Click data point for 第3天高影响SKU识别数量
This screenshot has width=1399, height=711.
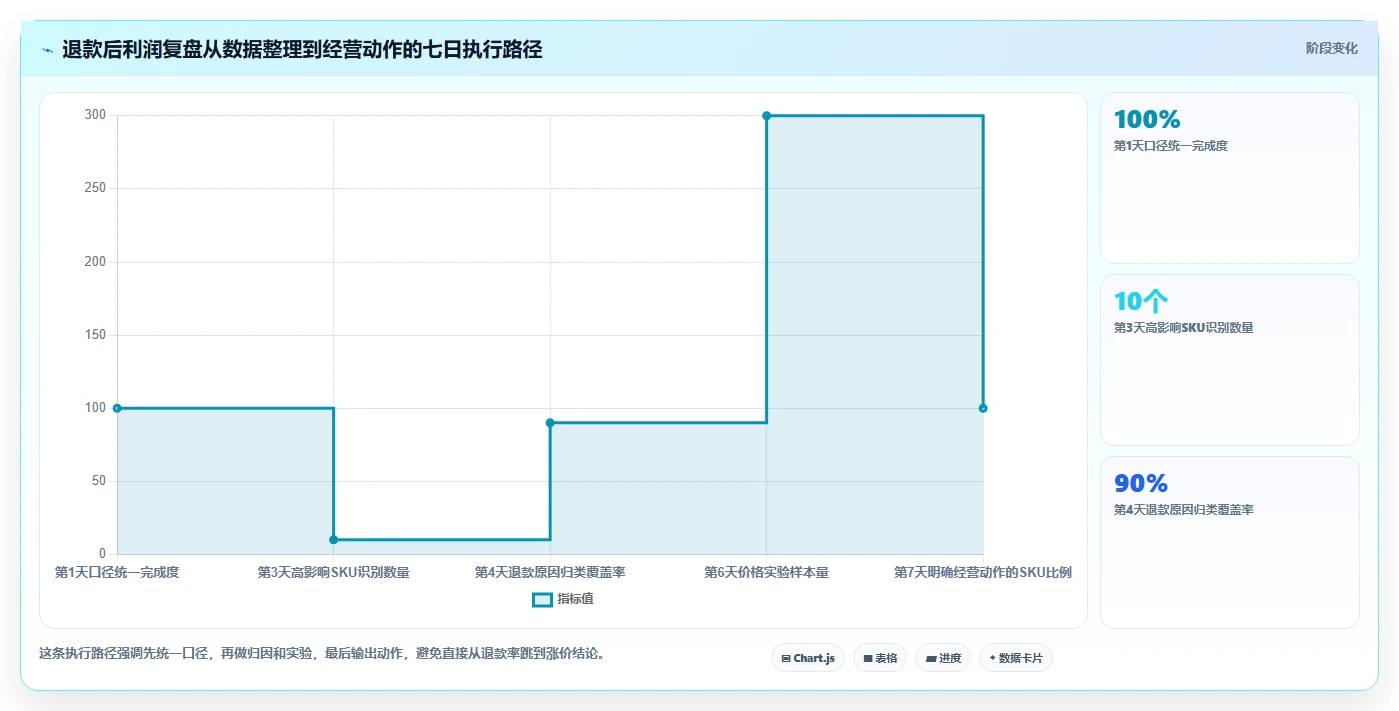pyautogui.click(x=334, y=540)
